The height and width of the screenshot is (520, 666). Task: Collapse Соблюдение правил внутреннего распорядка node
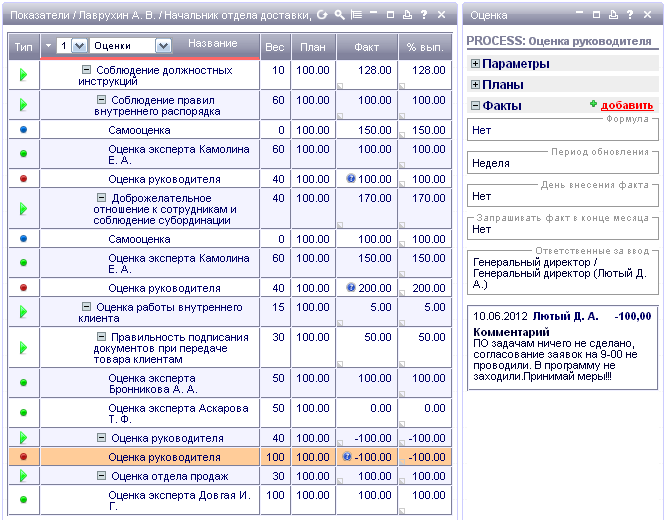101,100
